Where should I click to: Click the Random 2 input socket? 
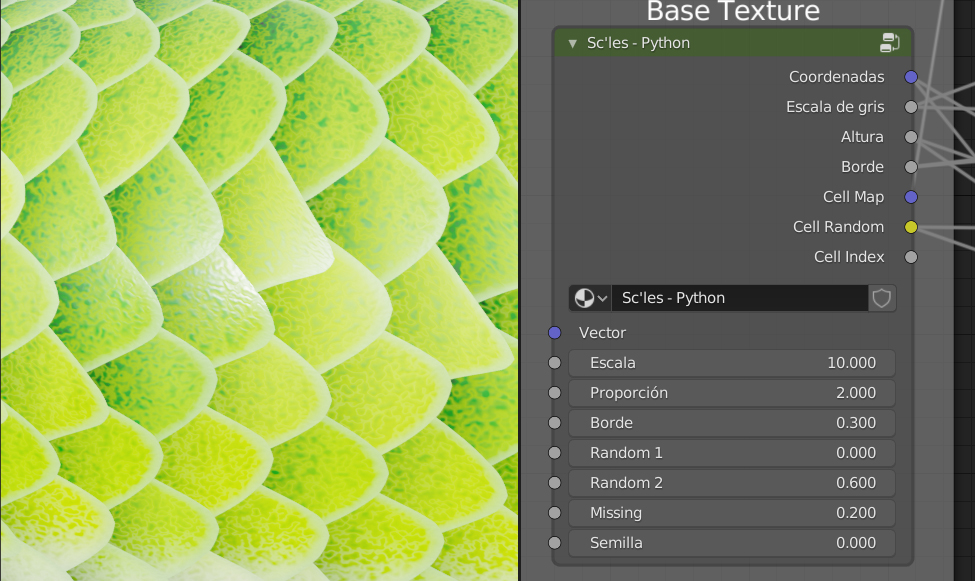pos(555,483)
